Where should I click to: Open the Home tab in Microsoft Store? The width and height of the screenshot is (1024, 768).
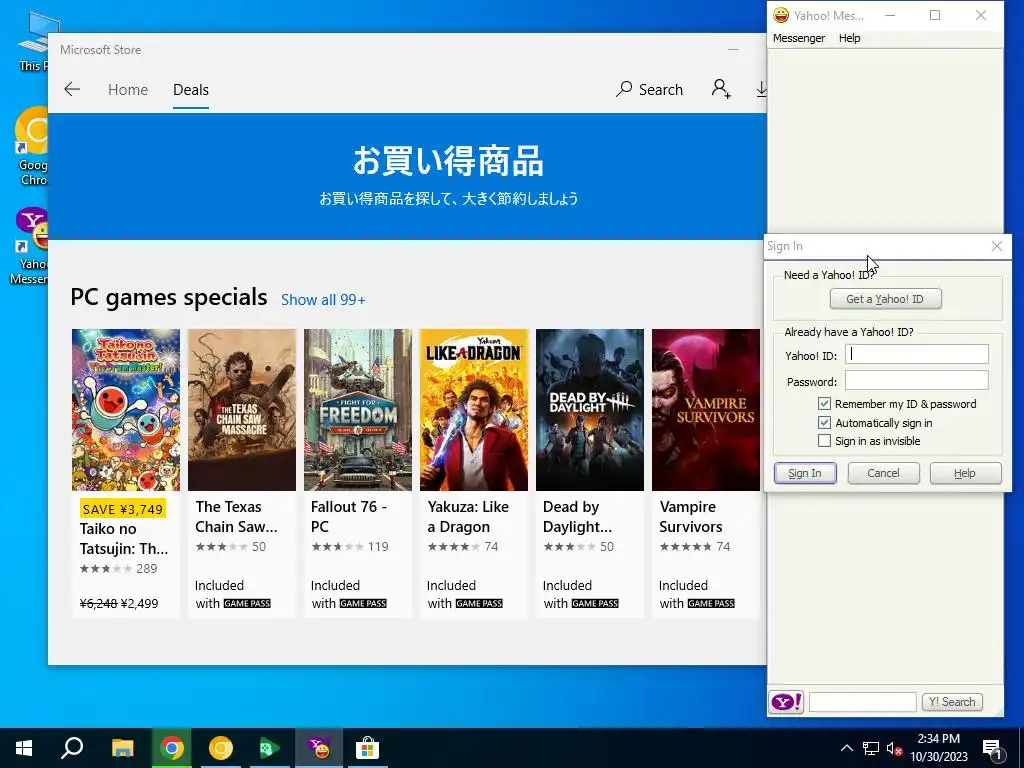128,89
